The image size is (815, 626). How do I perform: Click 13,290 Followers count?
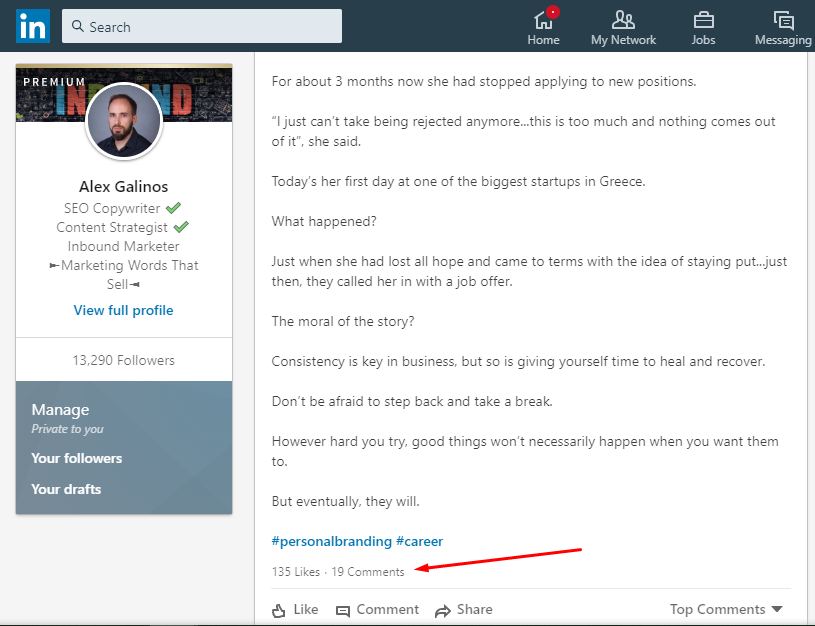point(124,360)
